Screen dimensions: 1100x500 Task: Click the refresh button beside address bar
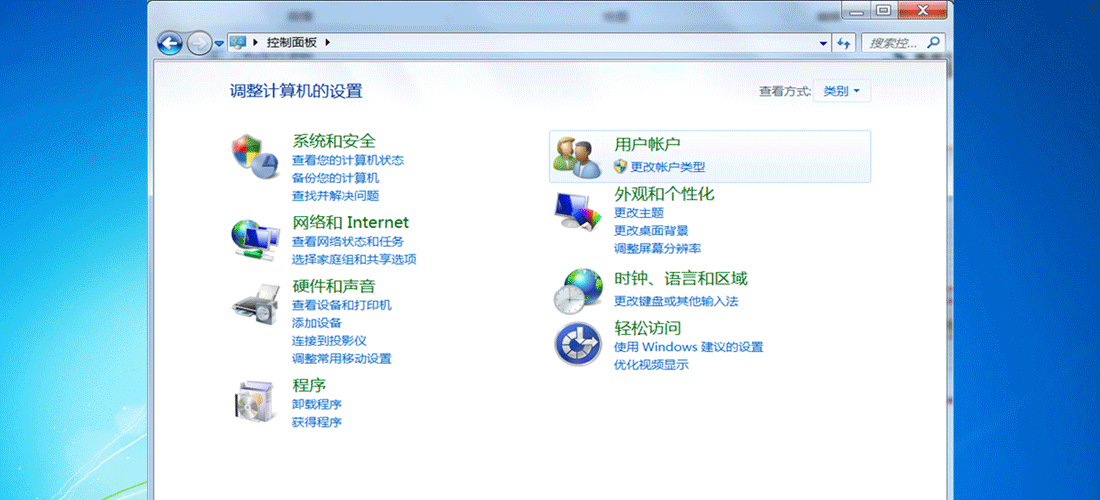(x=845, y=43)
